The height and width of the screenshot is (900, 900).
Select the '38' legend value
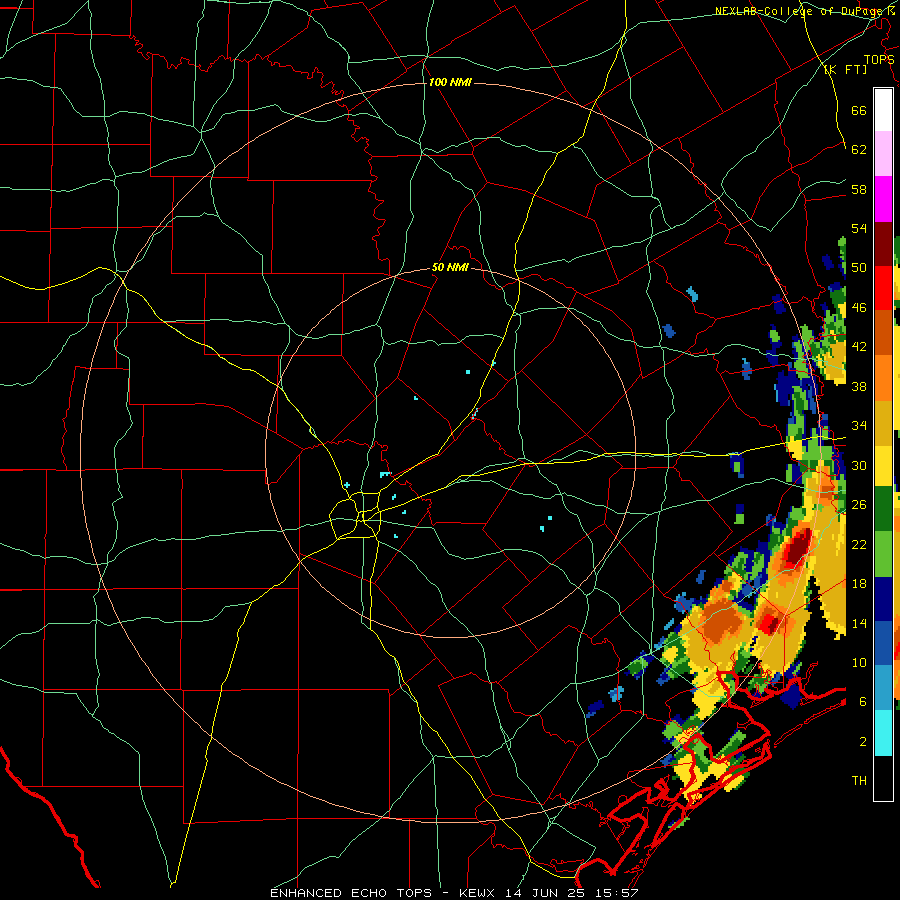click(x=859, y=386)
